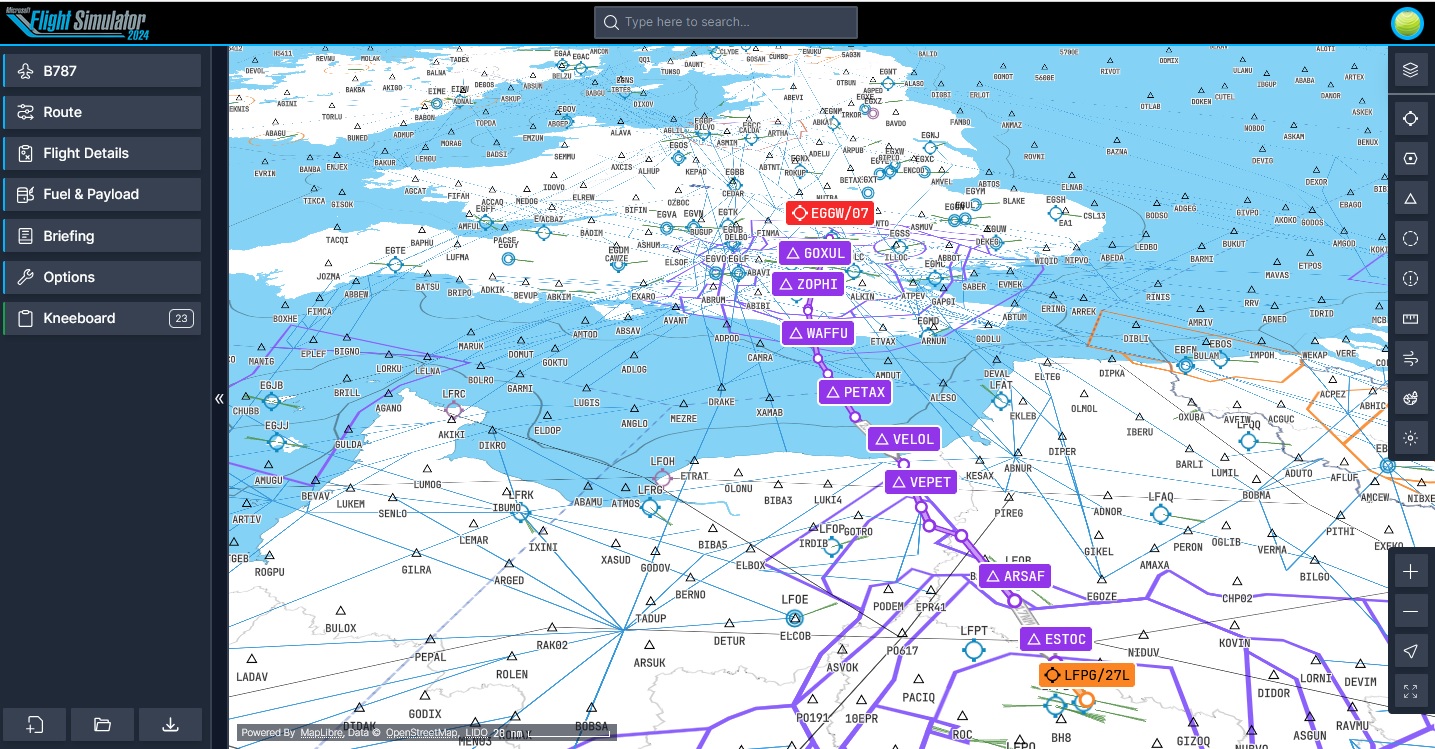
Task: Open the tennis ball profile avatar
Action: pos(1407,23)
